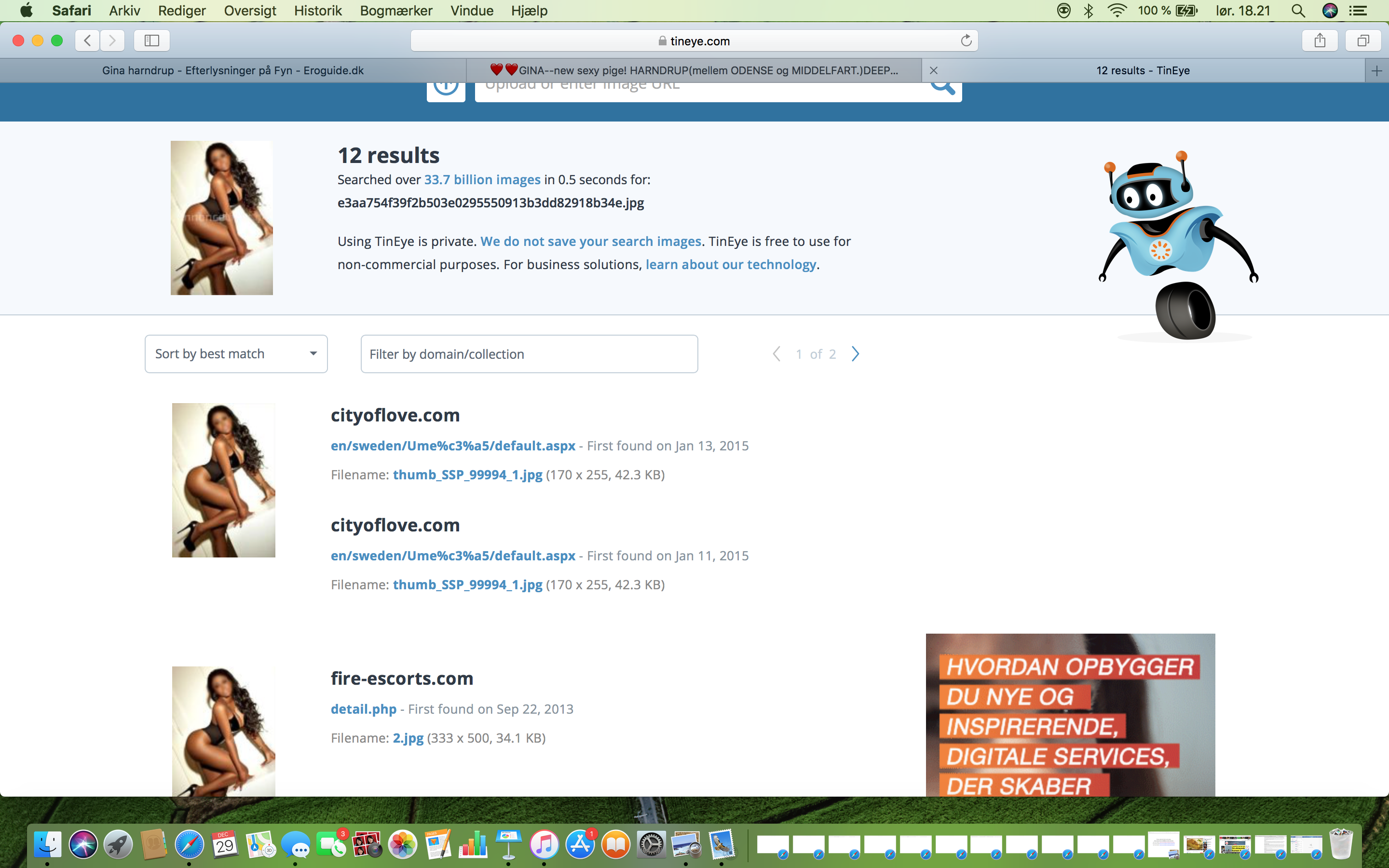
Task: Open Photo Booth from the Dock
Action: (368, 844)
